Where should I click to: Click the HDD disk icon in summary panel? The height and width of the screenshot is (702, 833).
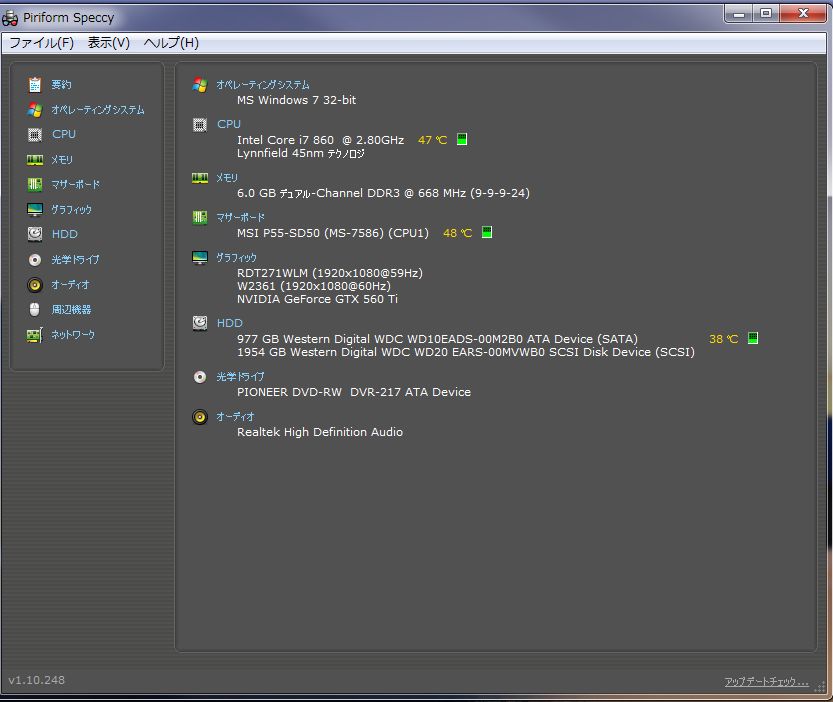coord(200,323)
